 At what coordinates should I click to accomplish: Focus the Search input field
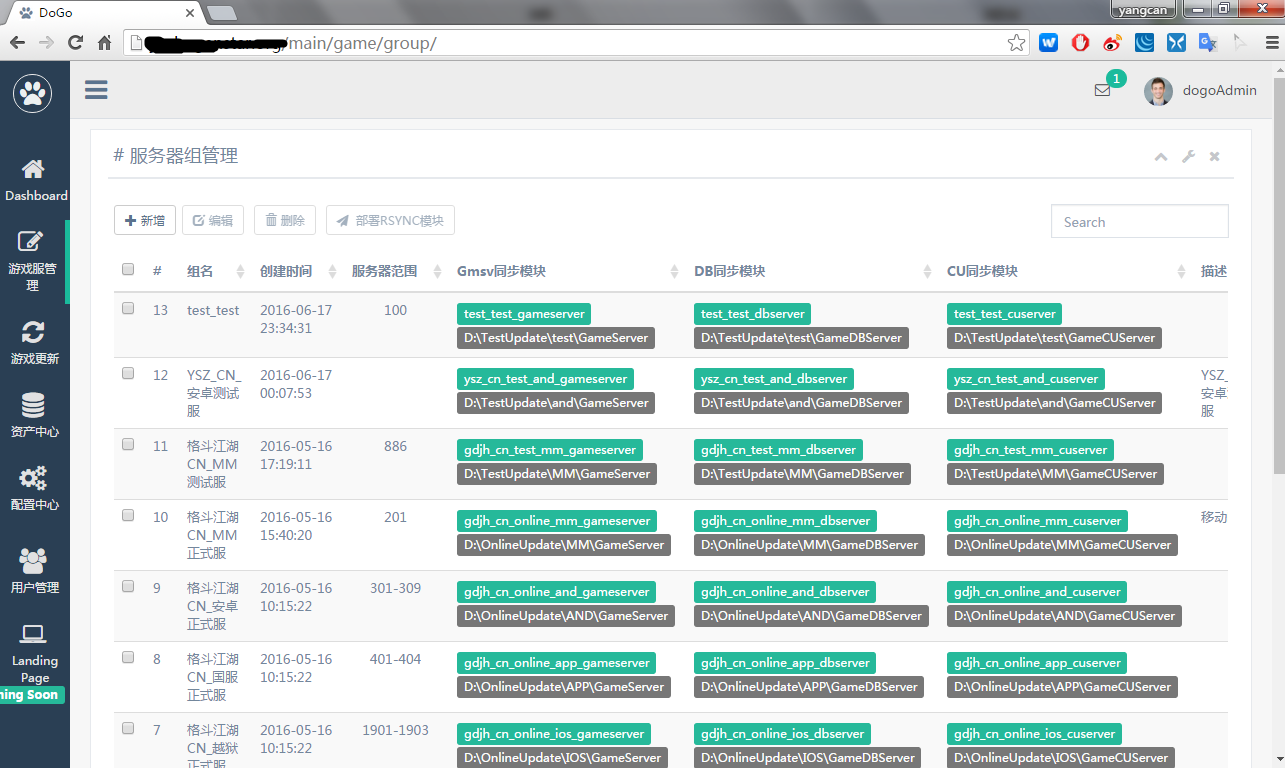point(1139,222)
